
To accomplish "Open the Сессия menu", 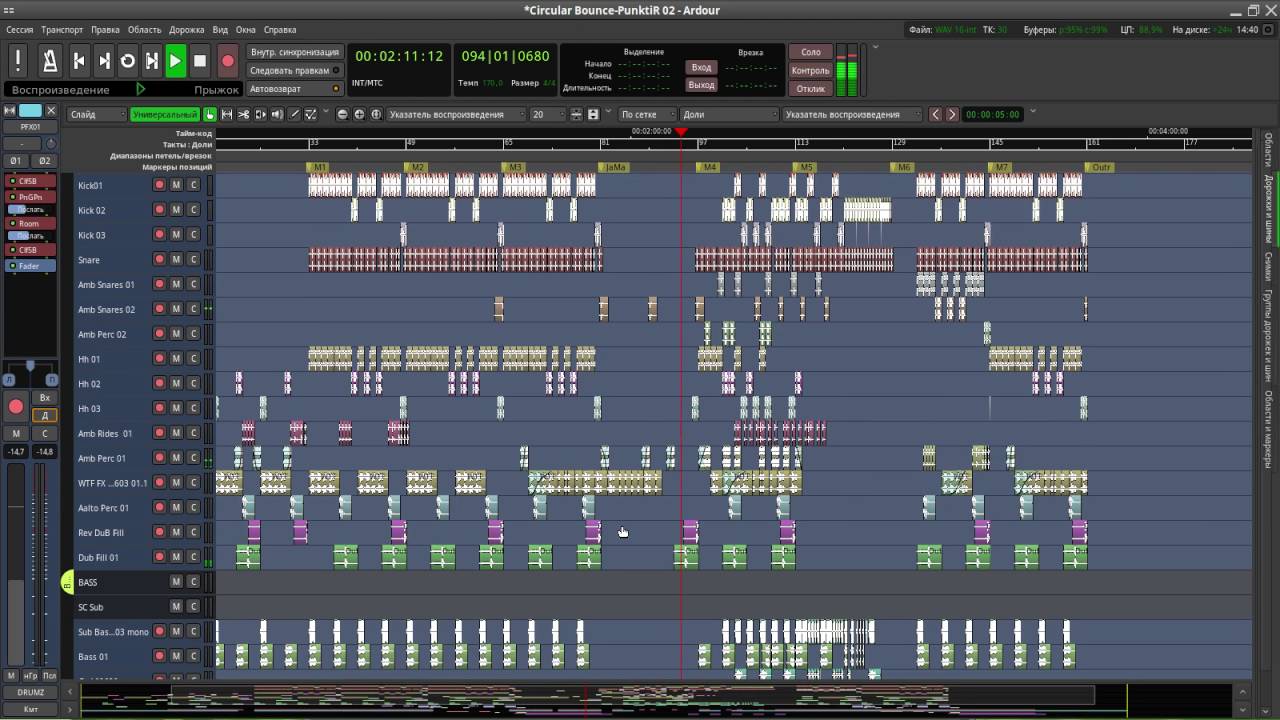I will tap(20, 30).
